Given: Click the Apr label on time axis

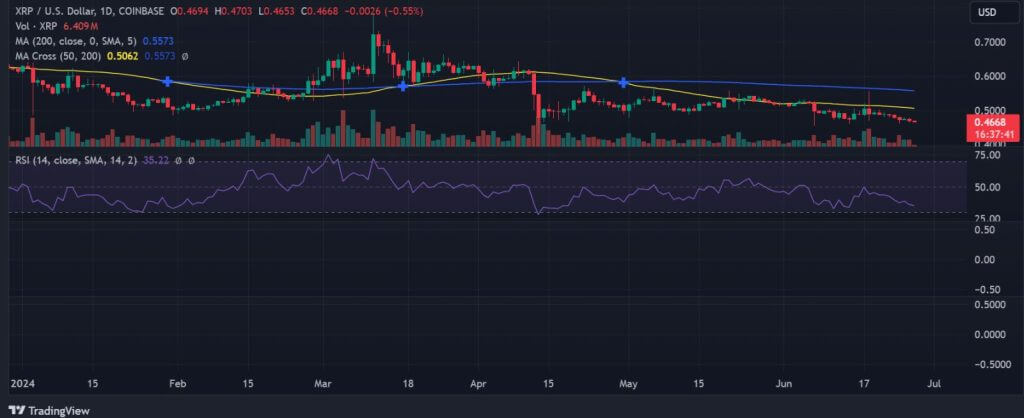Looking at the screenshot, I should [x=480, y=384].
